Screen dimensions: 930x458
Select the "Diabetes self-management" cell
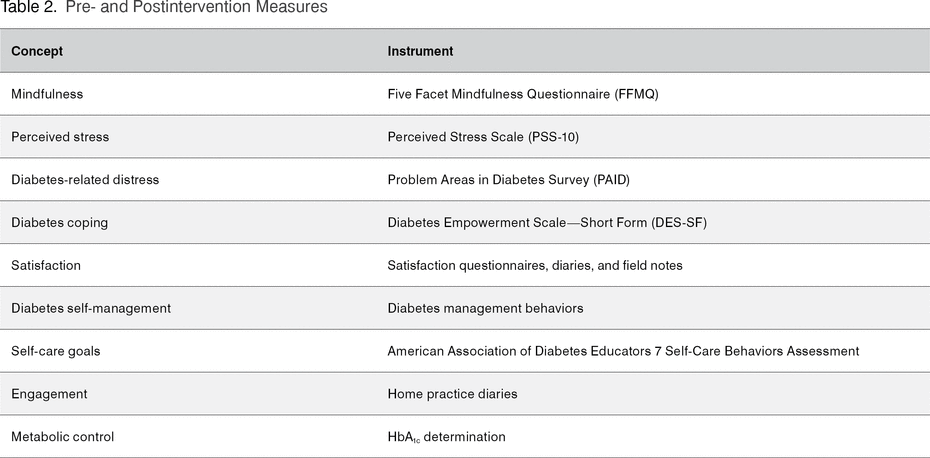[x=91, y=309]
